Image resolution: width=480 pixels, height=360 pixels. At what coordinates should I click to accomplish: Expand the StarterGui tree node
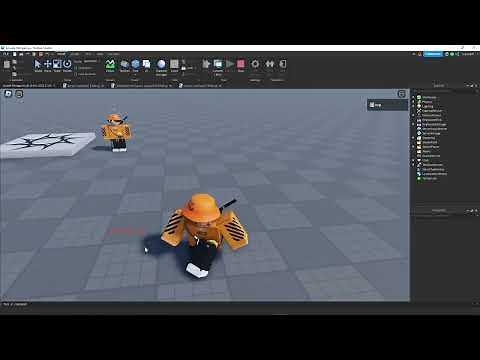pos(414,138)
